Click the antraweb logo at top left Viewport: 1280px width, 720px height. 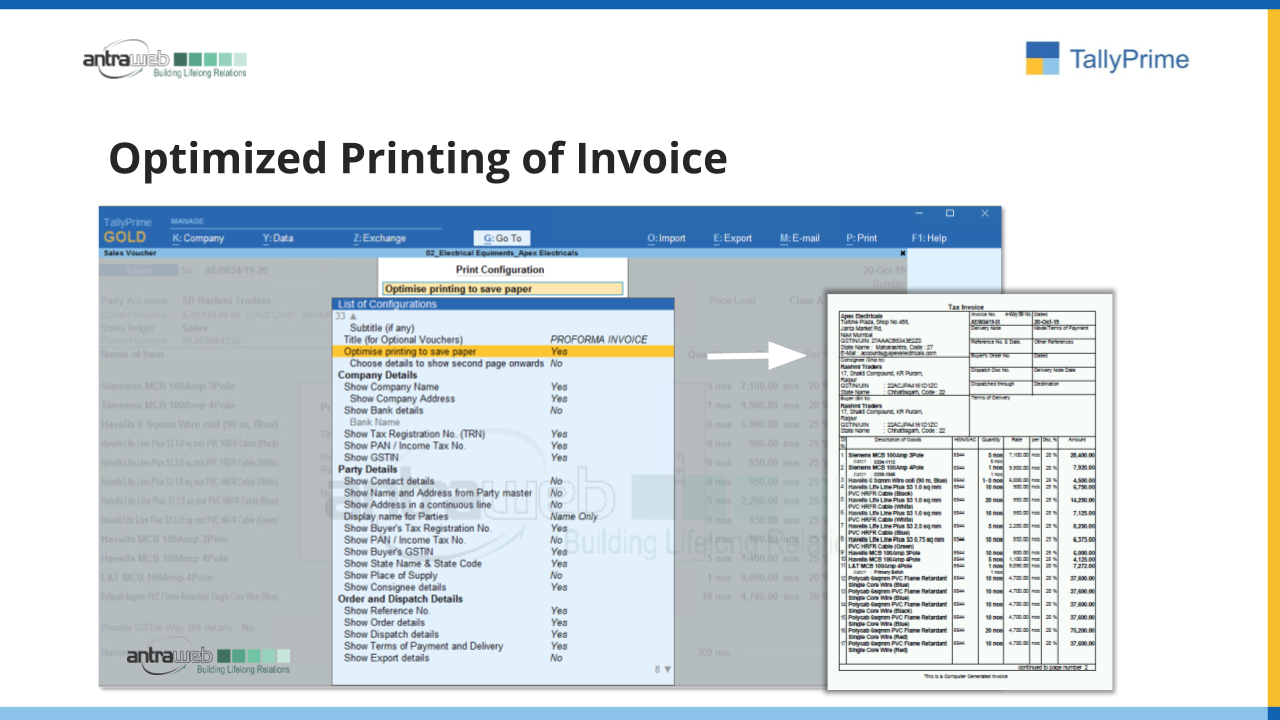pos(164,61)
